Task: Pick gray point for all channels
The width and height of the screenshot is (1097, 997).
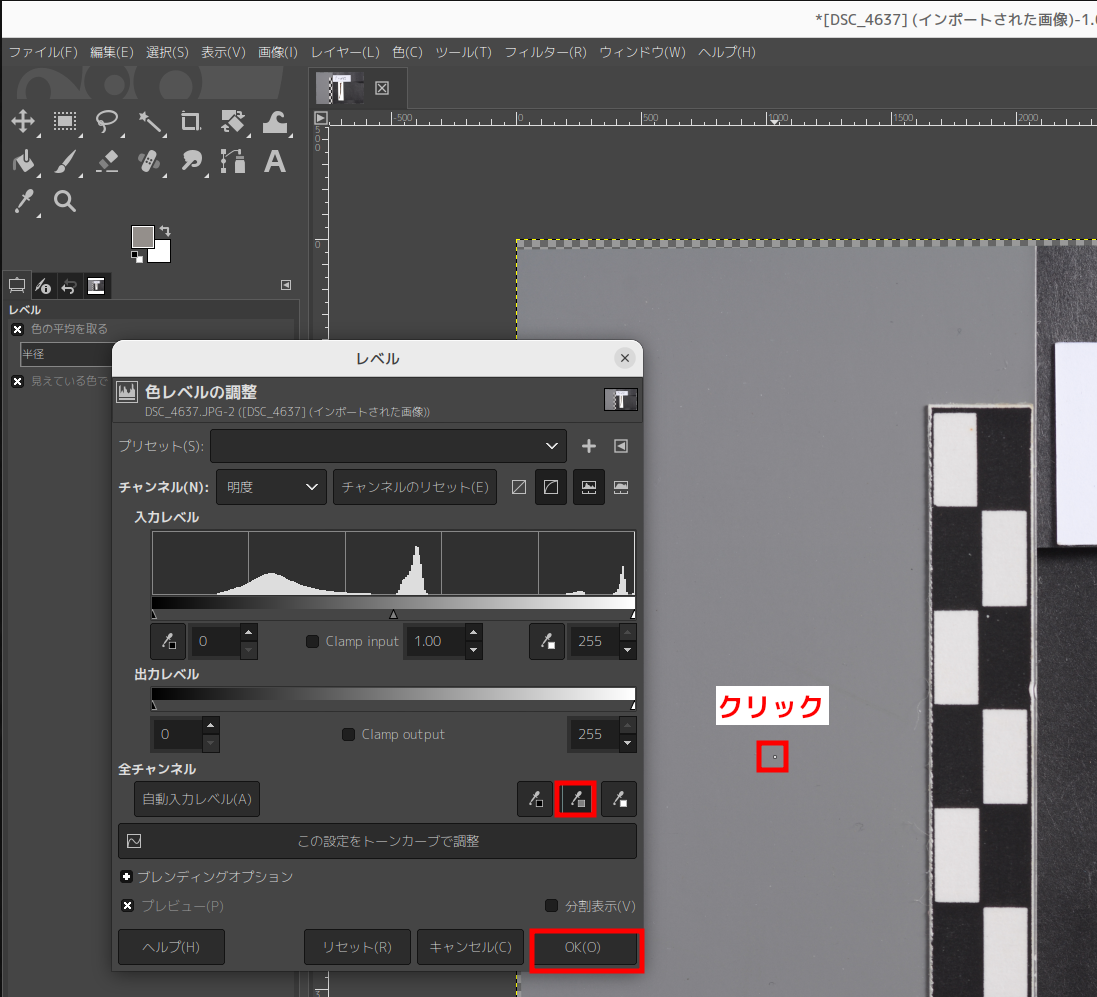Action: coord(576,799)
